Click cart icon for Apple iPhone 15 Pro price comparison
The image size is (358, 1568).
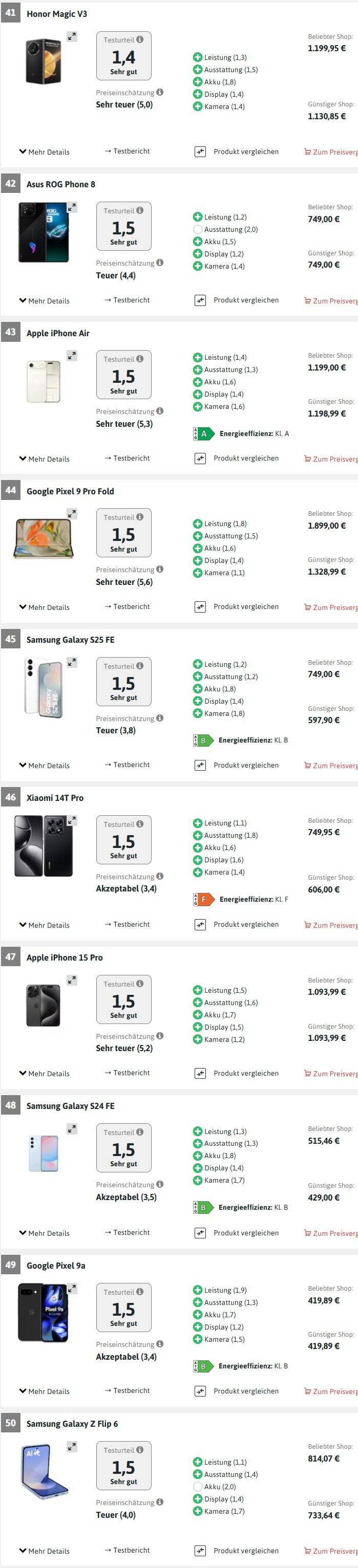pos(307,1073)
